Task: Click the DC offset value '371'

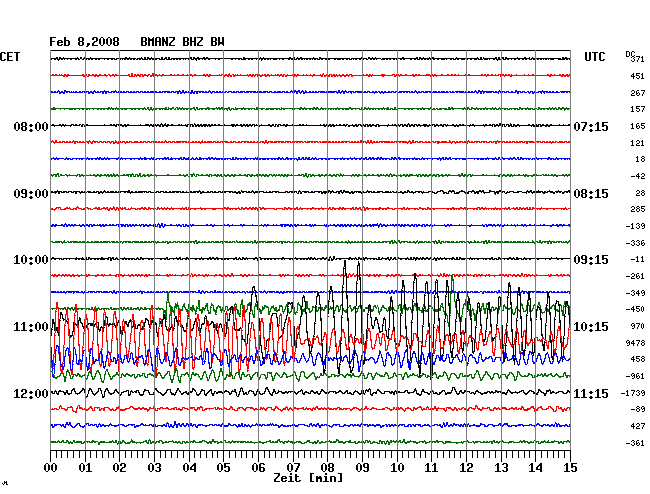Action: coord(638,59)
